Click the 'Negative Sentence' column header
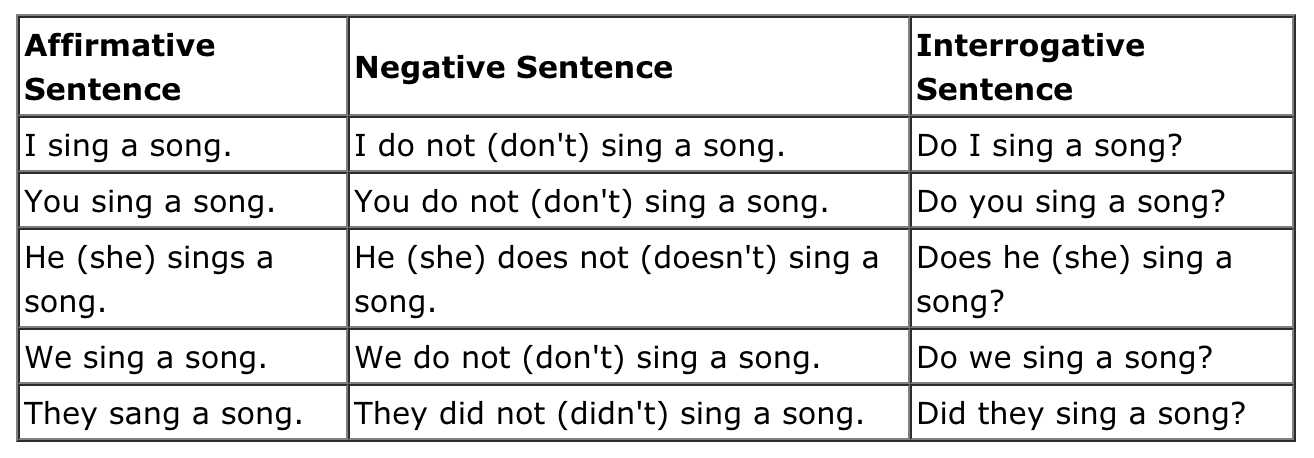Viewport: 1314px width, 458px height. tap(514, 67)
